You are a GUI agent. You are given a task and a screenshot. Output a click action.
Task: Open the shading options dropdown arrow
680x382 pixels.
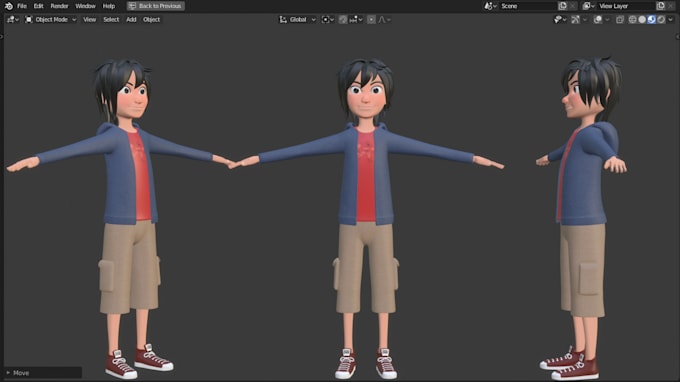pos(670,20)
